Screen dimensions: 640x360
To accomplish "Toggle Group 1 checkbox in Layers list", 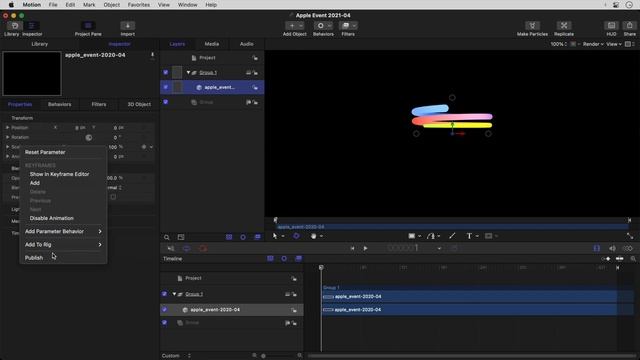I will (x=165, y=72).
